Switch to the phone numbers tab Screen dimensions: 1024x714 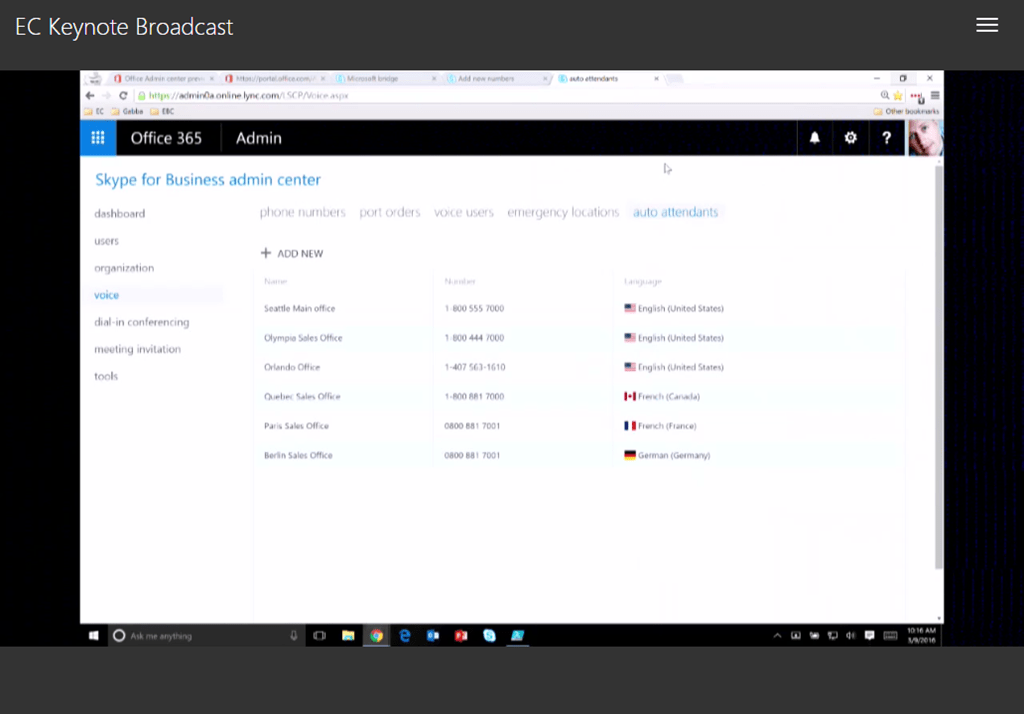[302, 212]
